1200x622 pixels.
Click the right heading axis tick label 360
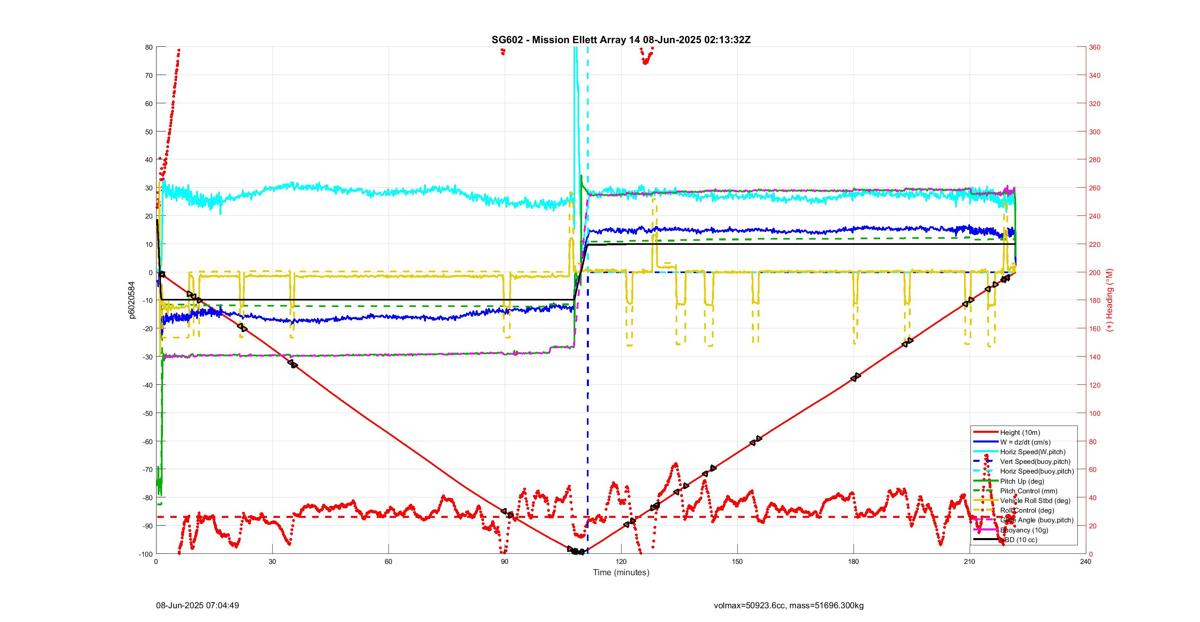[1096, 47]
